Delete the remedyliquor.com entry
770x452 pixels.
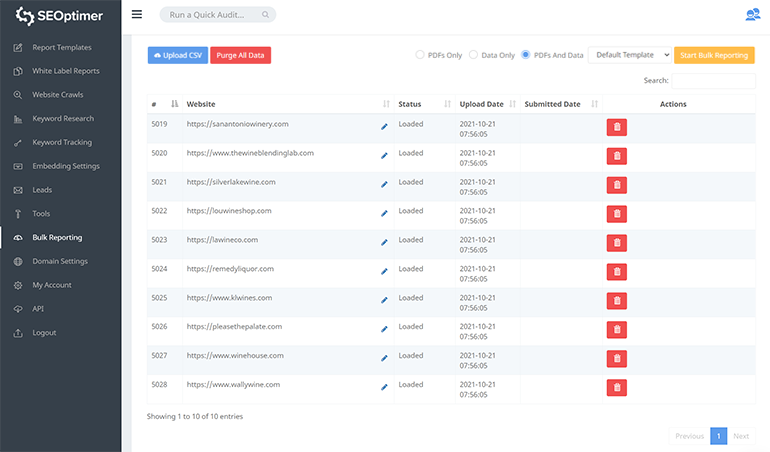617,271
